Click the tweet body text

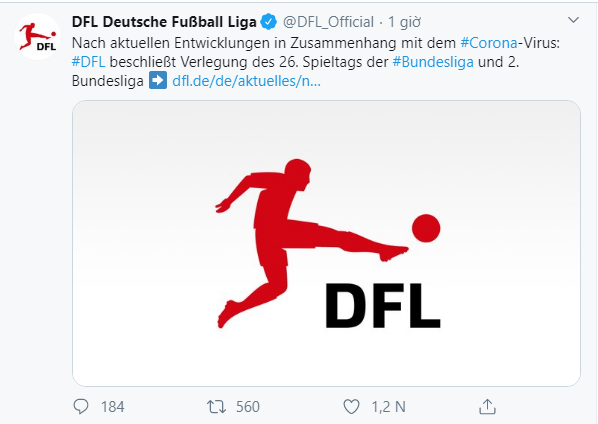[316, 62]
